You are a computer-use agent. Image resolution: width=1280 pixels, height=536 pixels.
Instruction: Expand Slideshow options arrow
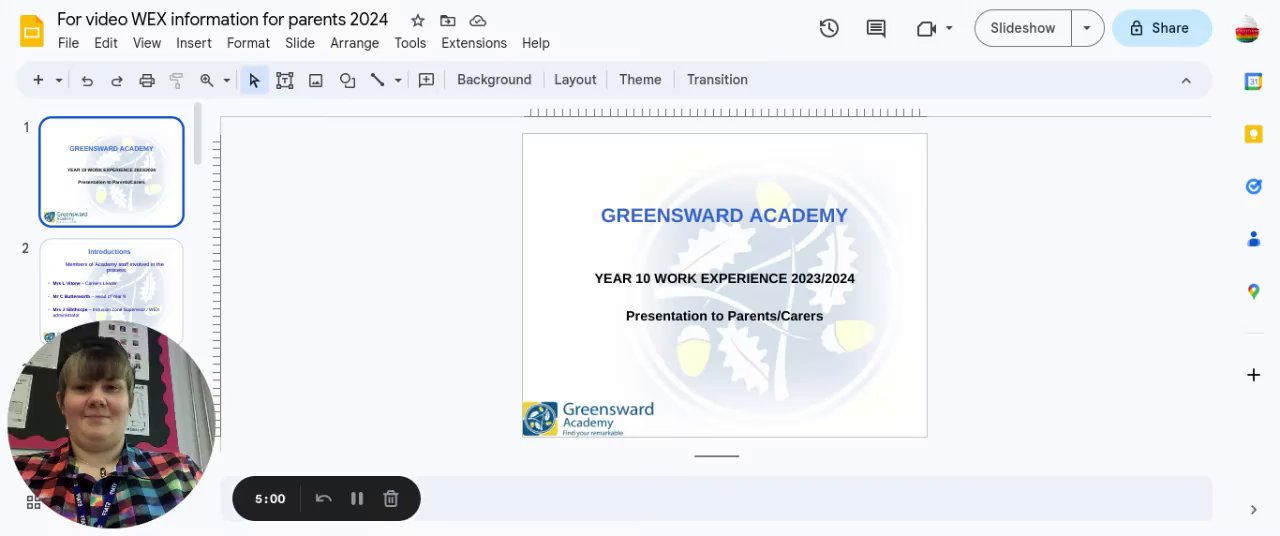(1087, 28)
